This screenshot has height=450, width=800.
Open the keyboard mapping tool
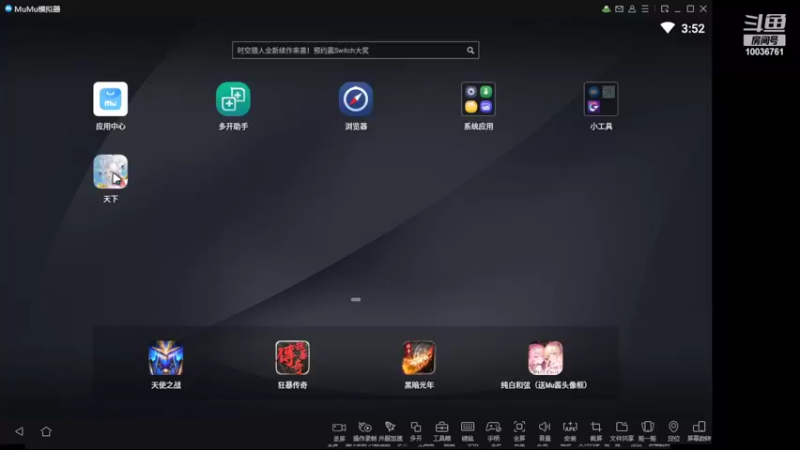coord(467,431)
